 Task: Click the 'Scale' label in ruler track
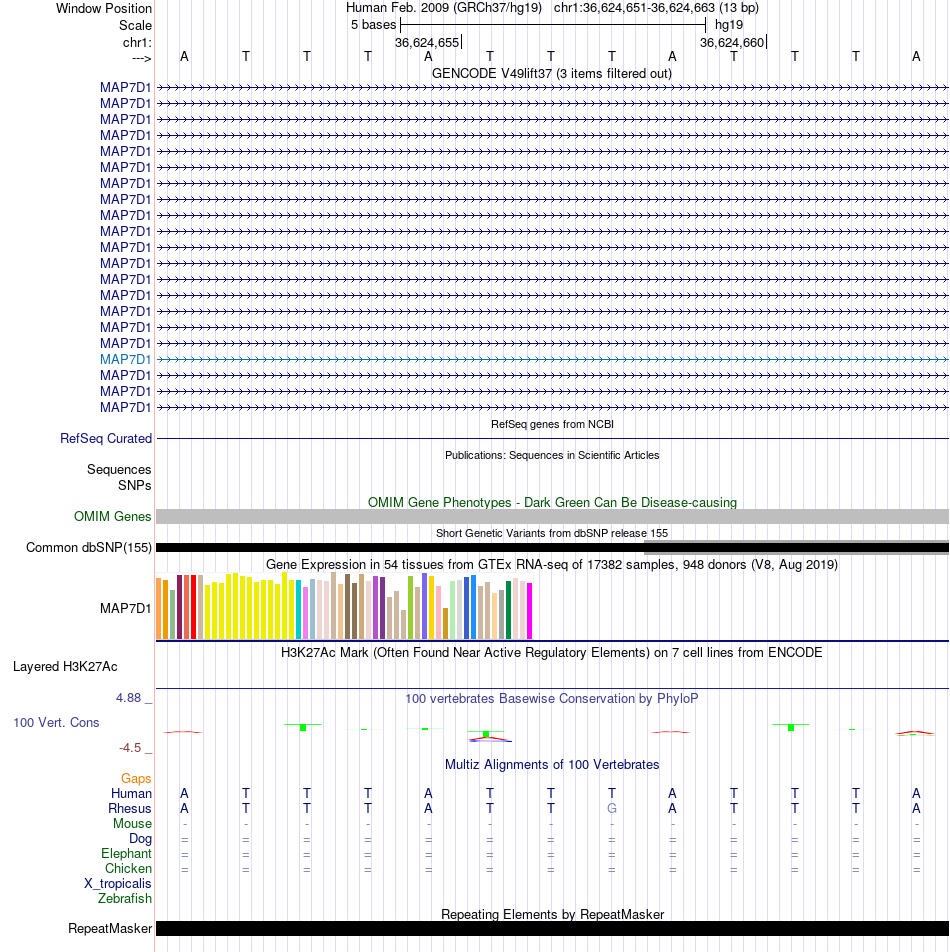[x=135, y=26]
